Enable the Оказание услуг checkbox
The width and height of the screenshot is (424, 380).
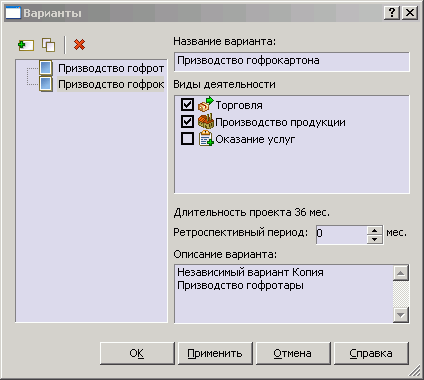click(187, 139)
